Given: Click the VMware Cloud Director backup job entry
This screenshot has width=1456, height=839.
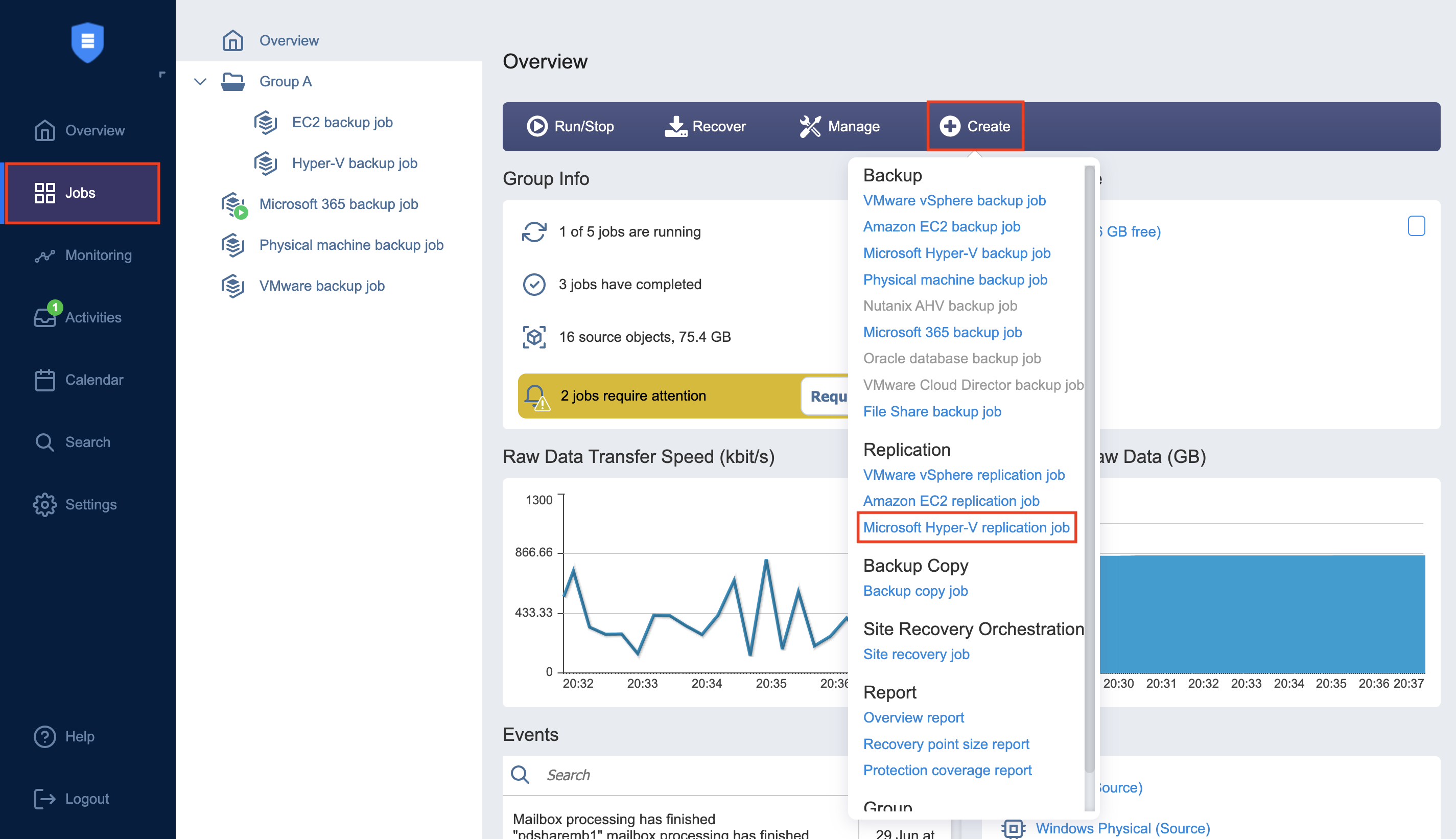Looking at the screenshot, I should (973, 385).
